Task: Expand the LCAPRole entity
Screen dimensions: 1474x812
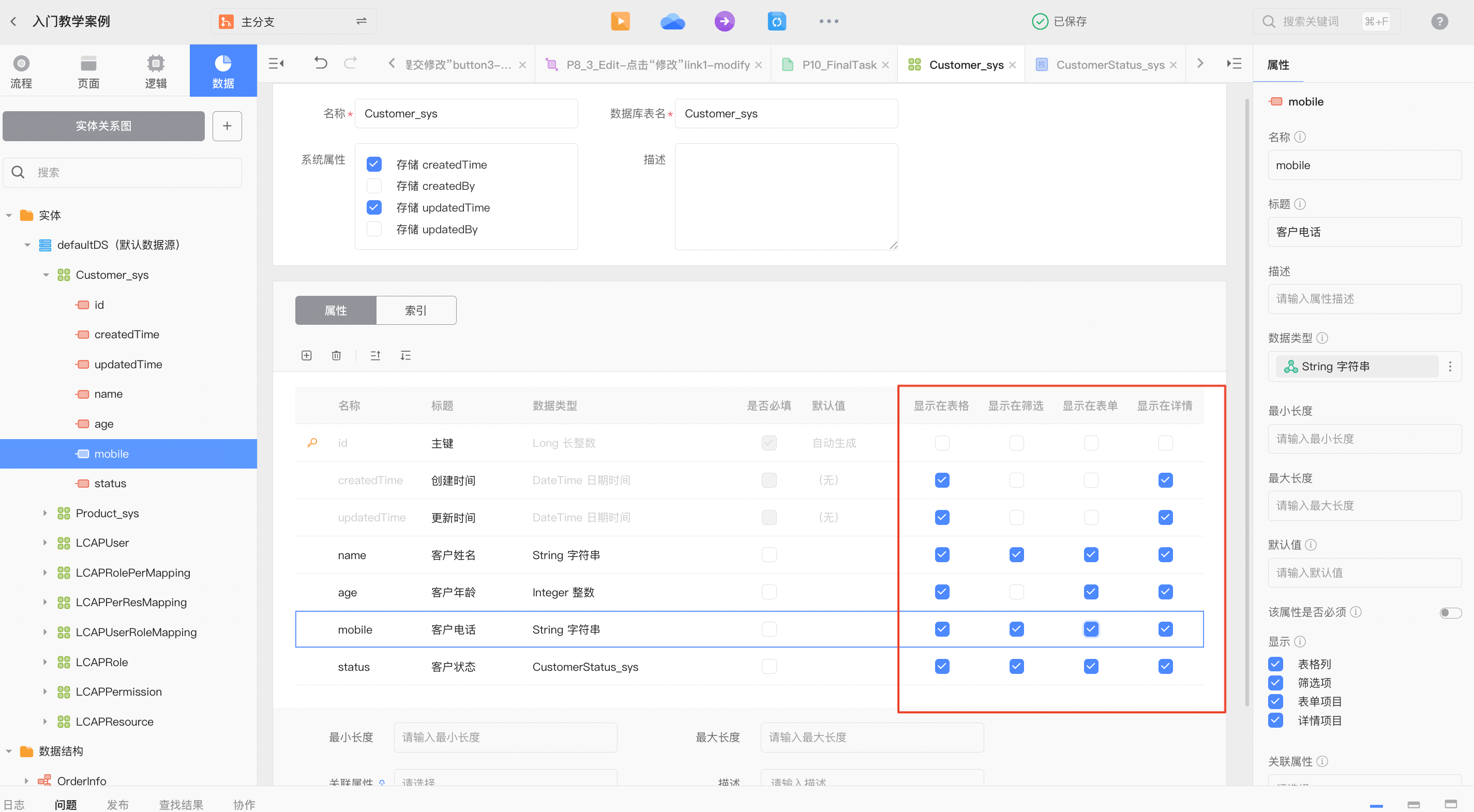Action: (x=44, y=662)
